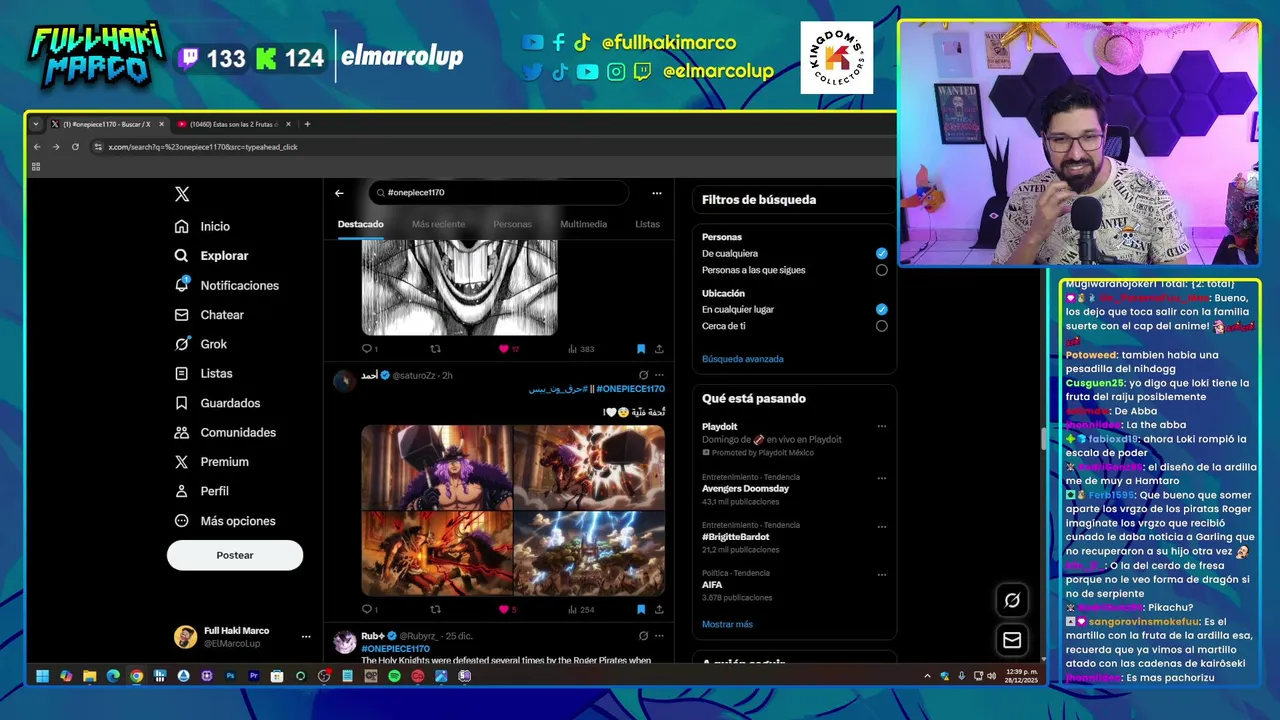Switch to the Más reciente tab
Viewport: 1280px width, 720px height.
[x=438, y=224]
